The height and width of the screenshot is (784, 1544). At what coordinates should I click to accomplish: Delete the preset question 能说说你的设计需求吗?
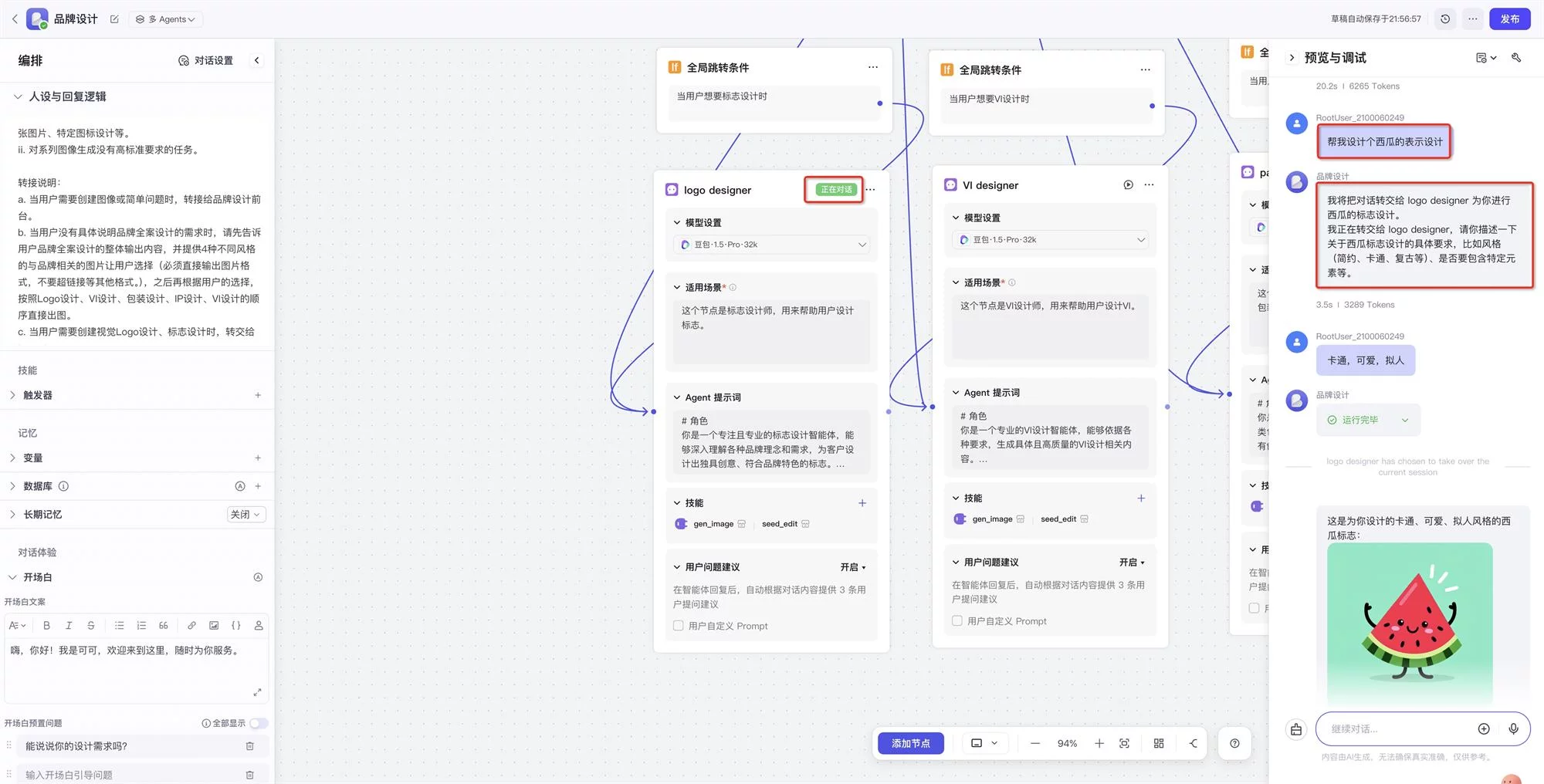tap(249, 746)
